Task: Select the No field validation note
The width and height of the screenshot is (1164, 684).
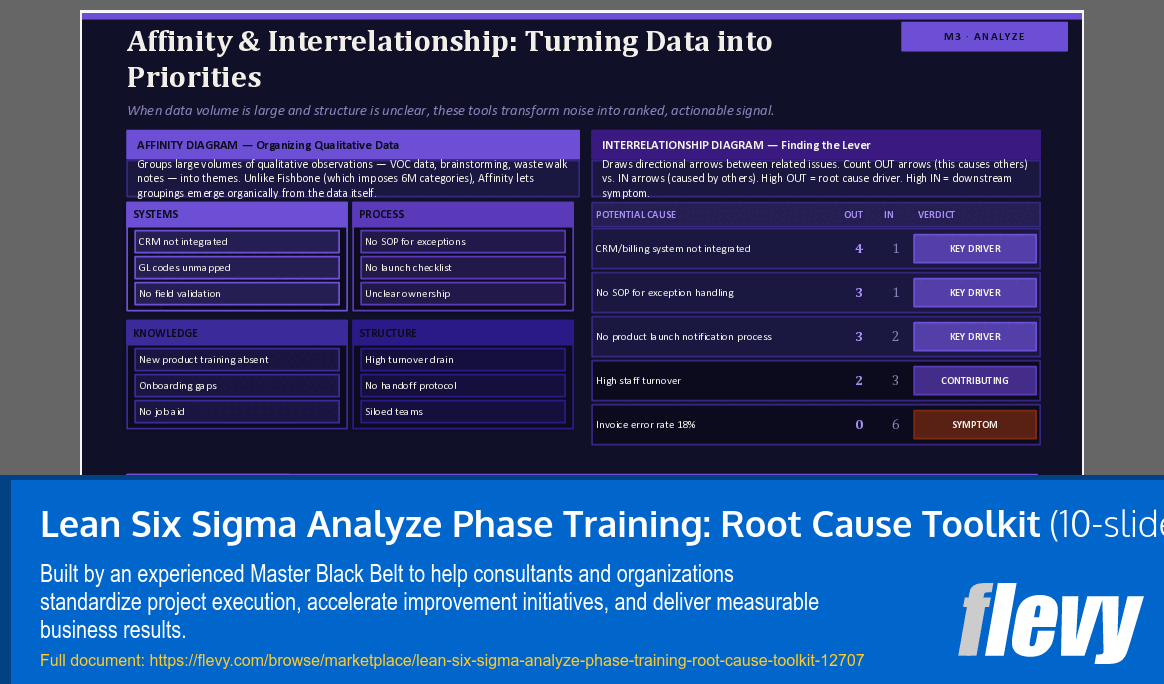Action: click(x=237, y=293)
